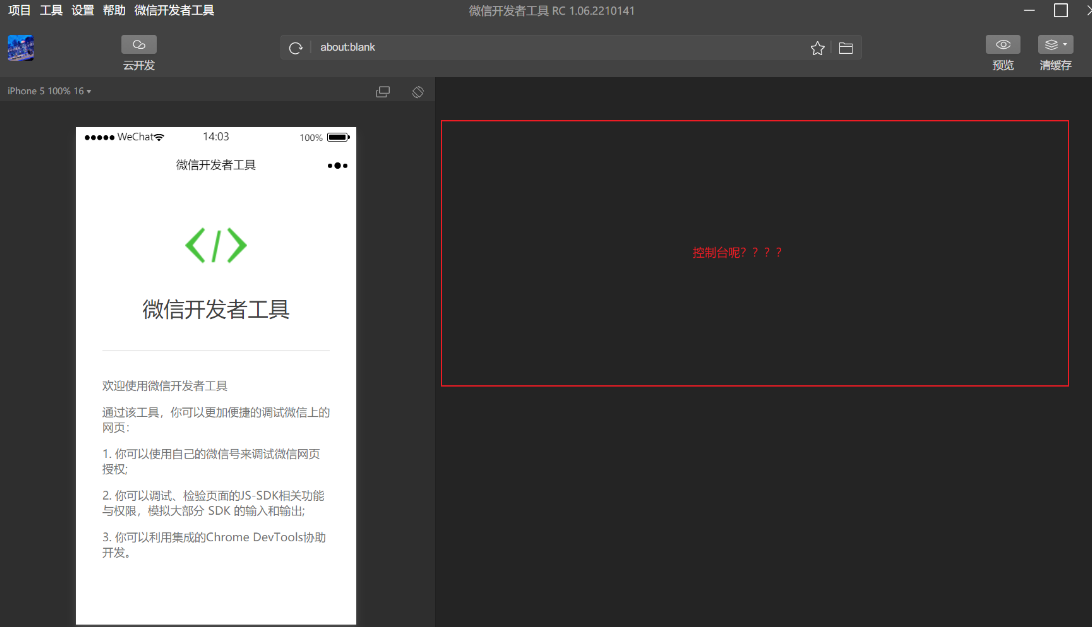
Task: Click the 清缓存 label
Action: [1055, 65]
